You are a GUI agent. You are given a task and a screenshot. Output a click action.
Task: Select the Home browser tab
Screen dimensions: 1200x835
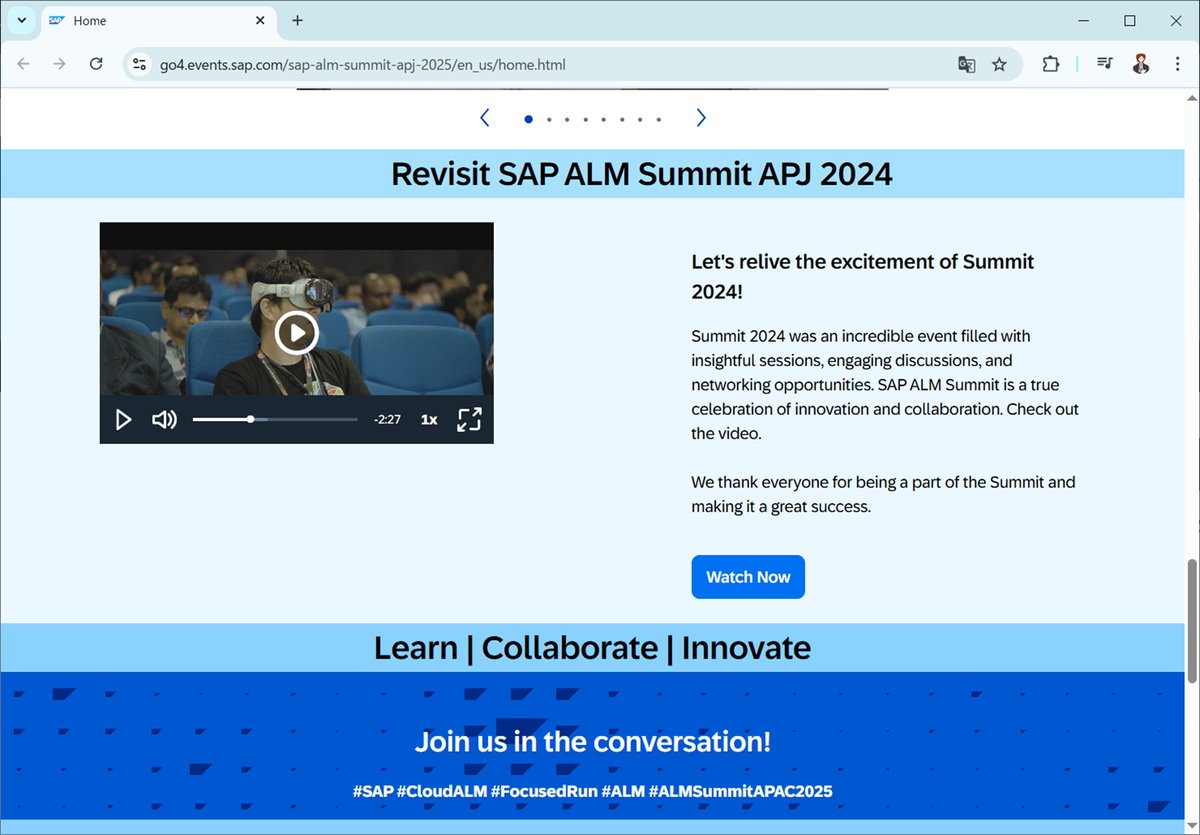[x=158, y=21]
